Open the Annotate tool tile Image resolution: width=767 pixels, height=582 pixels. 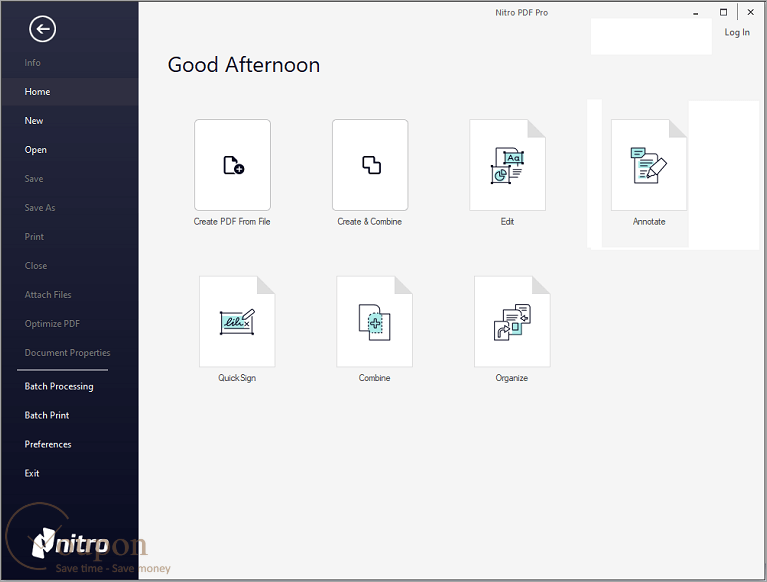(649, 165)
